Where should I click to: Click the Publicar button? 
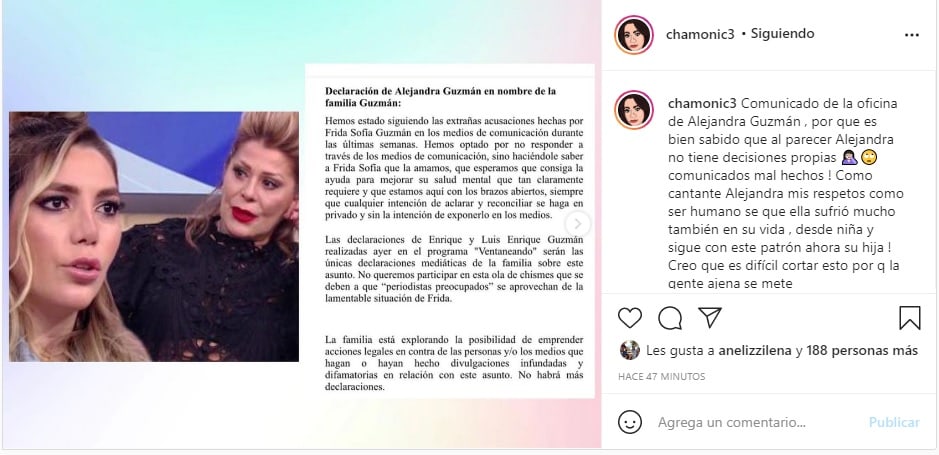click(894, 422)
